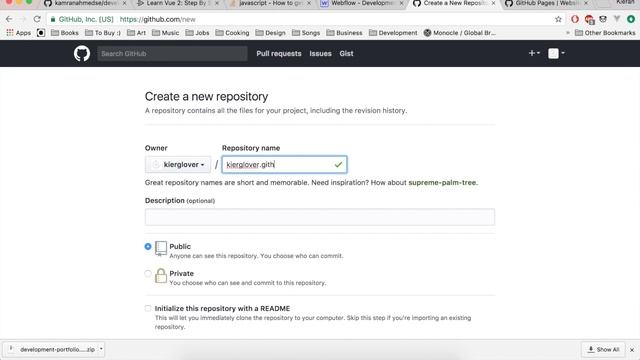Image resolution: width=640 pixels, height=360 pixels.
Task: Use suggested name supreme-palm-tree
Action: [442, 182]
